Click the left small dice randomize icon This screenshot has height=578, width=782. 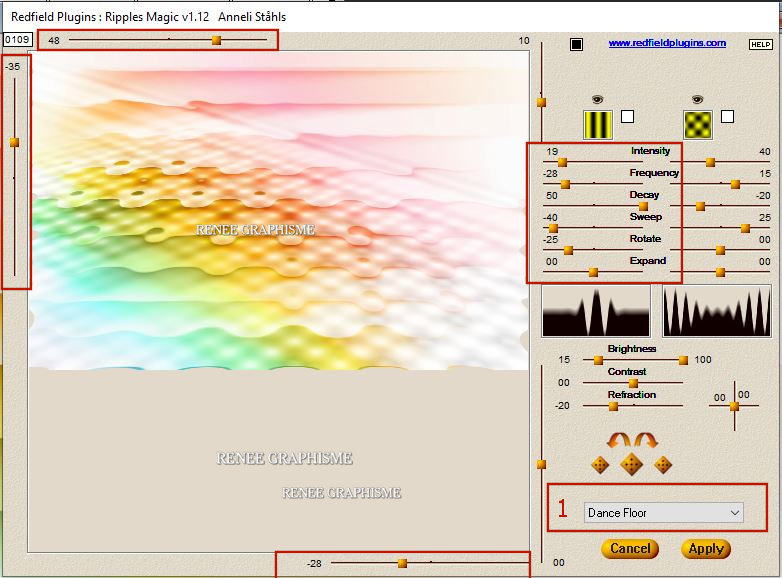(x=600, y=465)
